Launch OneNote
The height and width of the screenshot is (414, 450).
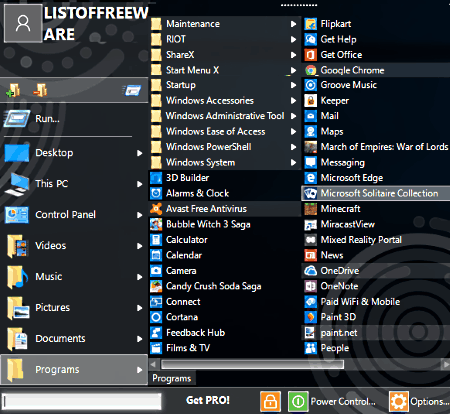[x=376, y=286]
